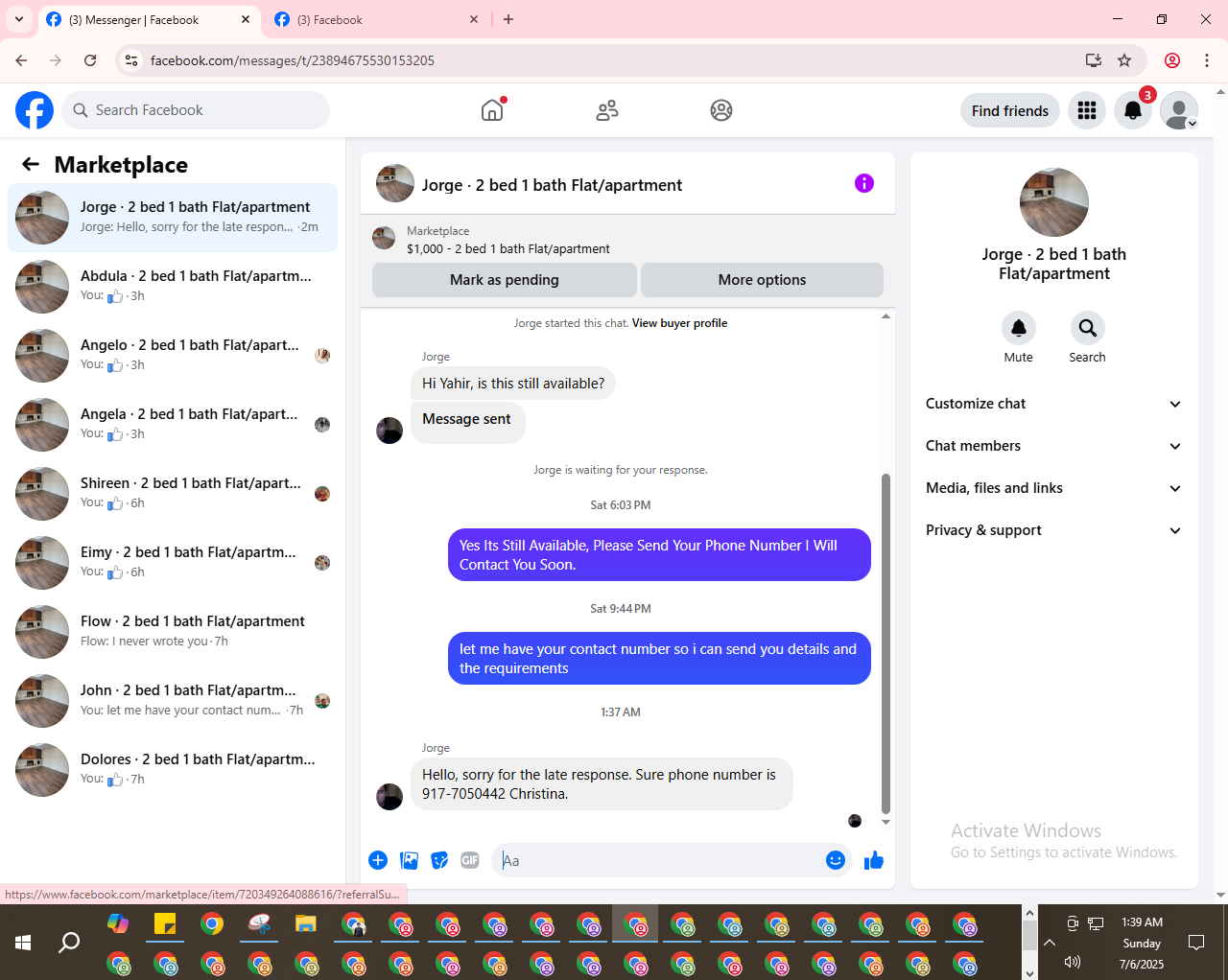Screen dimensions: 1228x980
Task: Open more actions plus icon in composer
Action: [x=378, y=860]
